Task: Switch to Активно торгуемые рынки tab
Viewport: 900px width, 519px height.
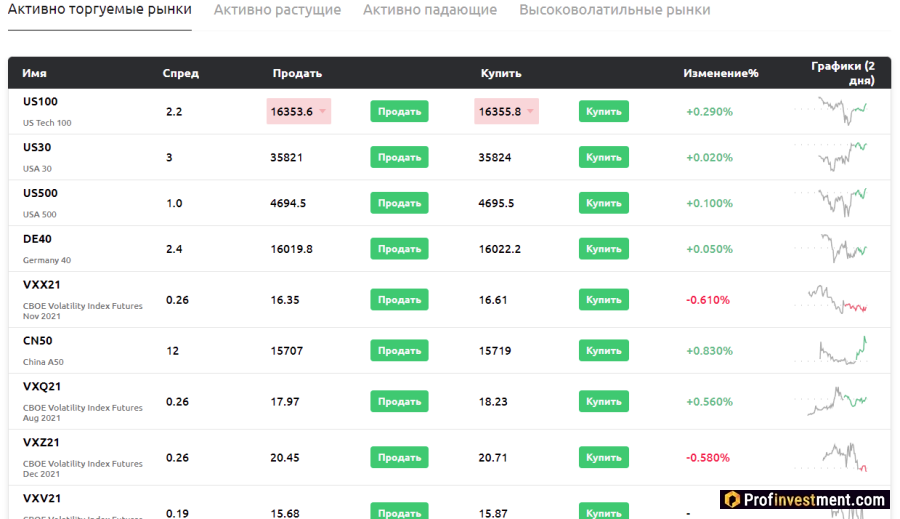Action: coord(100,10)
